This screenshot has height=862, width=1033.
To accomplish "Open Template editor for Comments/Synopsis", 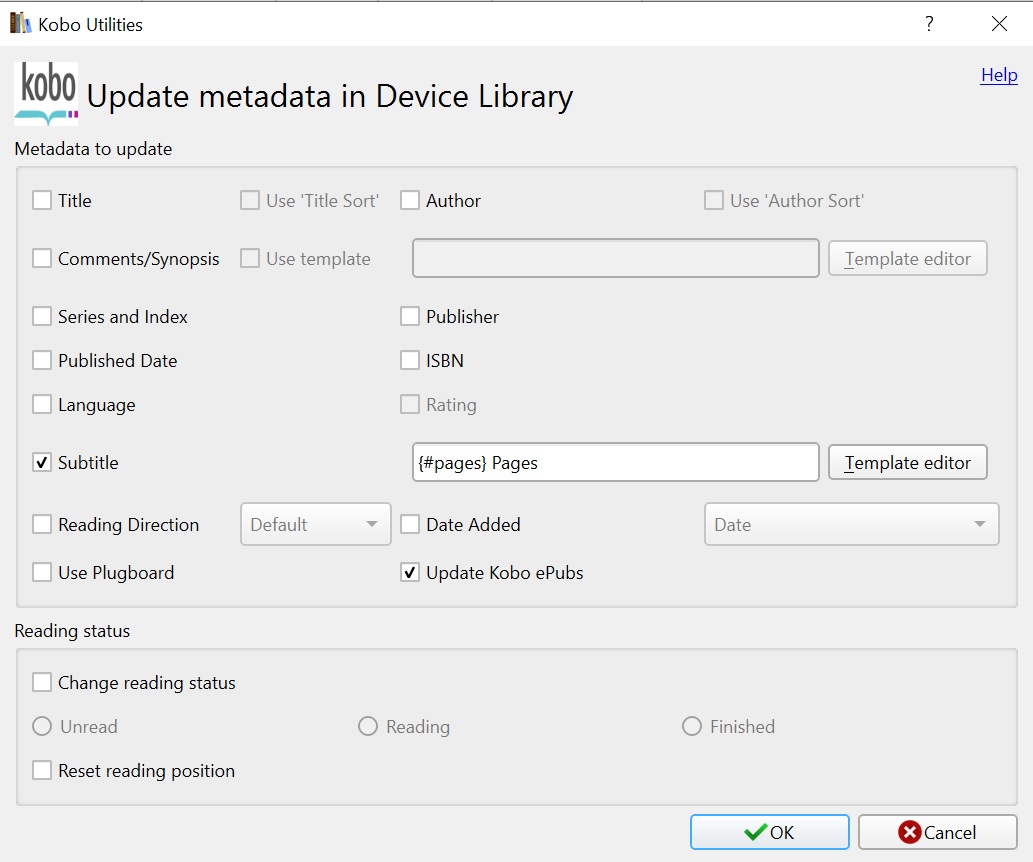I will (907, 258).
